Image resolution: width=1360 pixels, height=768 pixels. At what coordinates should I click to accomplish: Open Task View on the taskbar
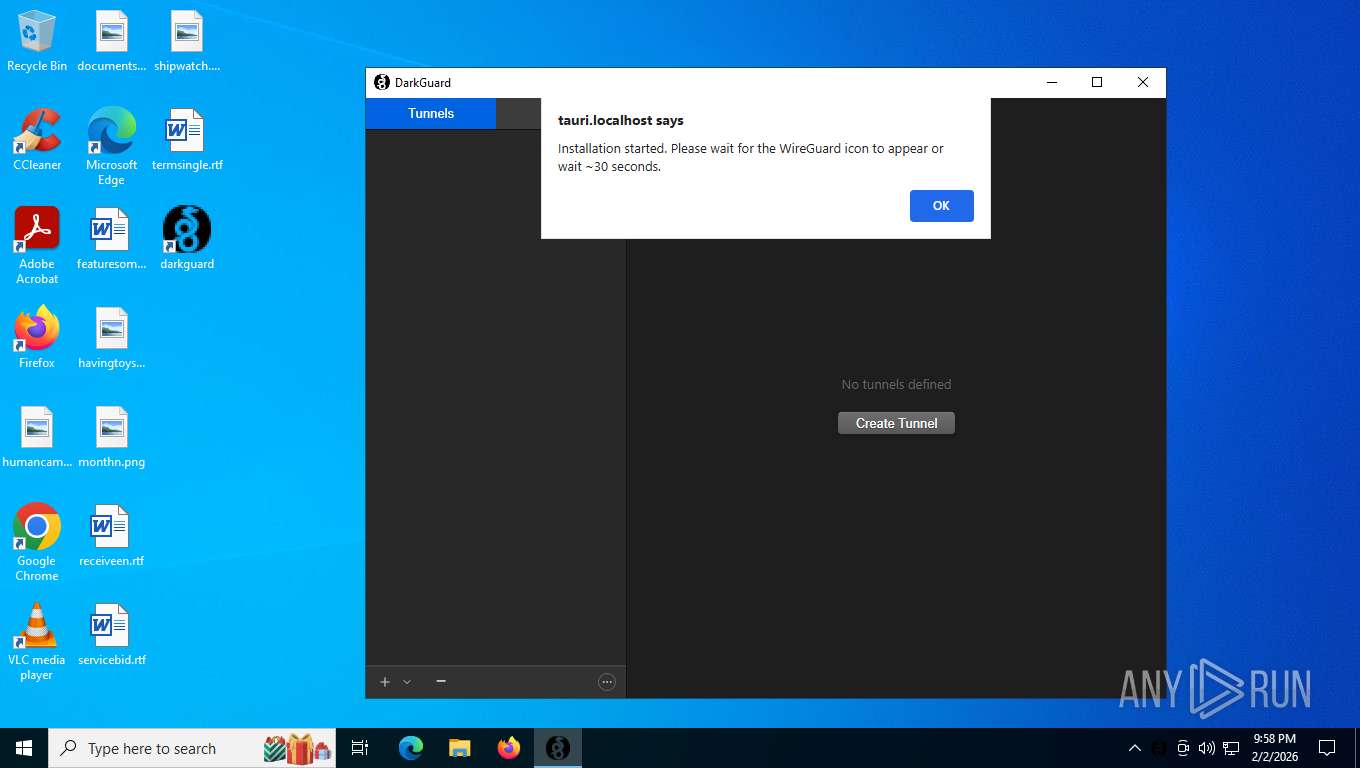[360, 748]
